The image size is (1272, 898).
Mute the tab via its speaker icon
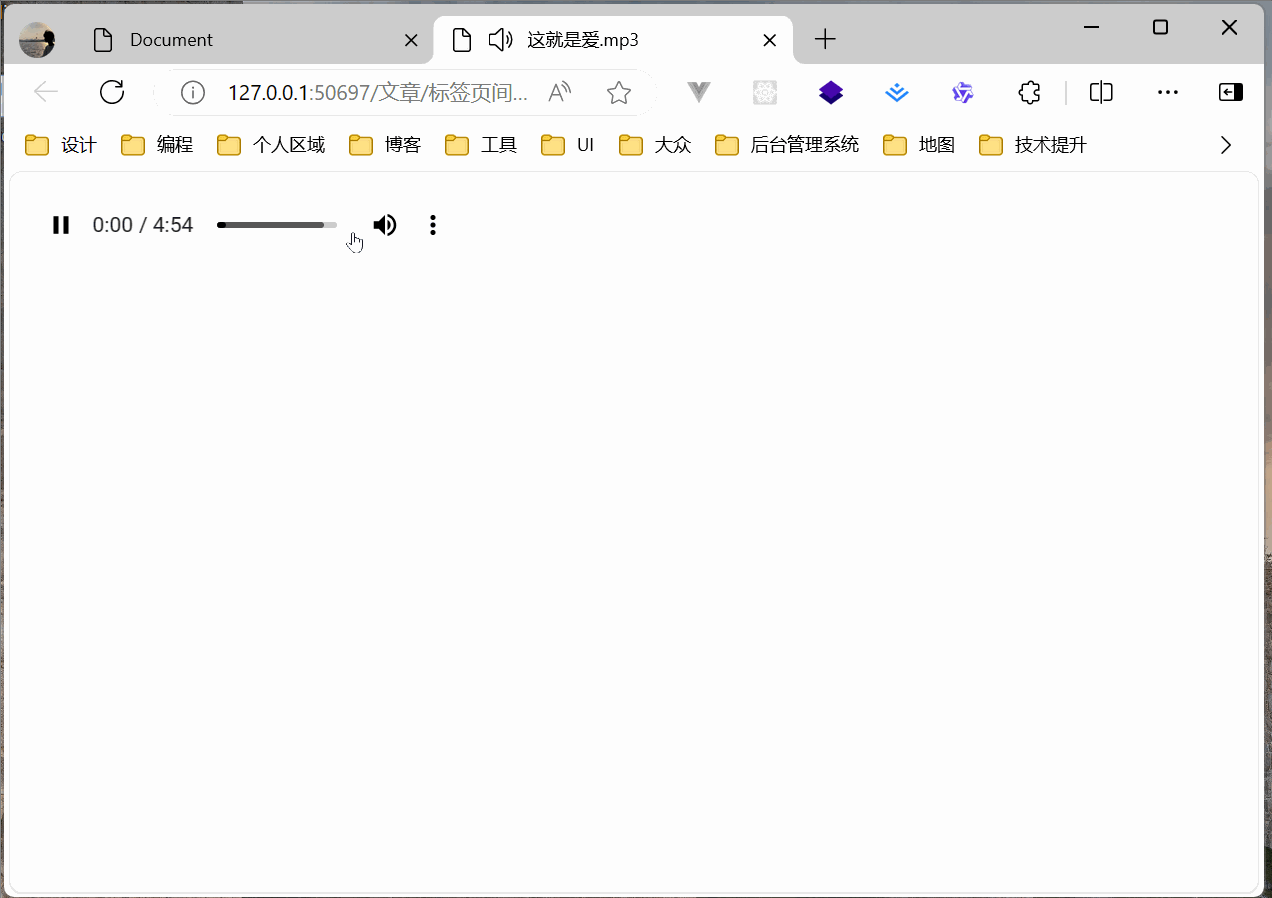tap(499, 39)
